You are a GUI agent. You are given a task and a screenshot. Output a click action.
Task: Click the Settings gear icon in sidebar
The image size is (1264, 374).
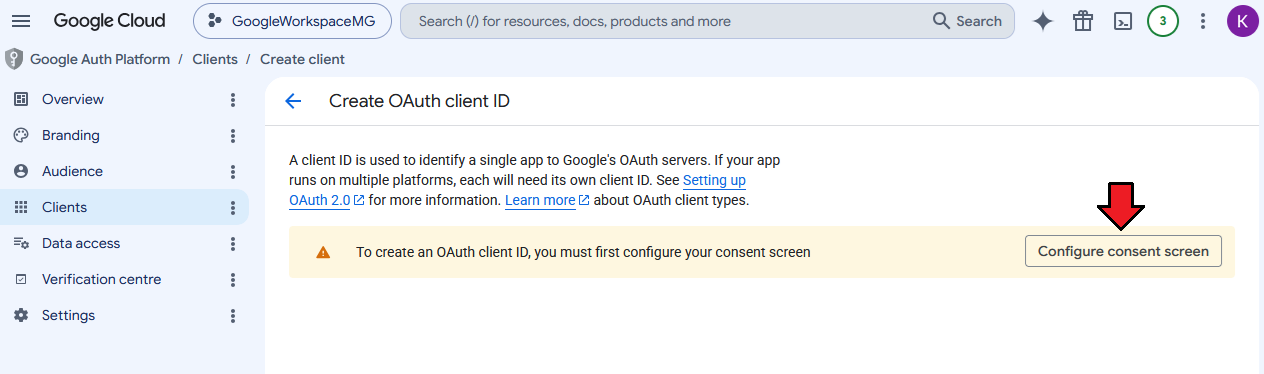point(20,315)
